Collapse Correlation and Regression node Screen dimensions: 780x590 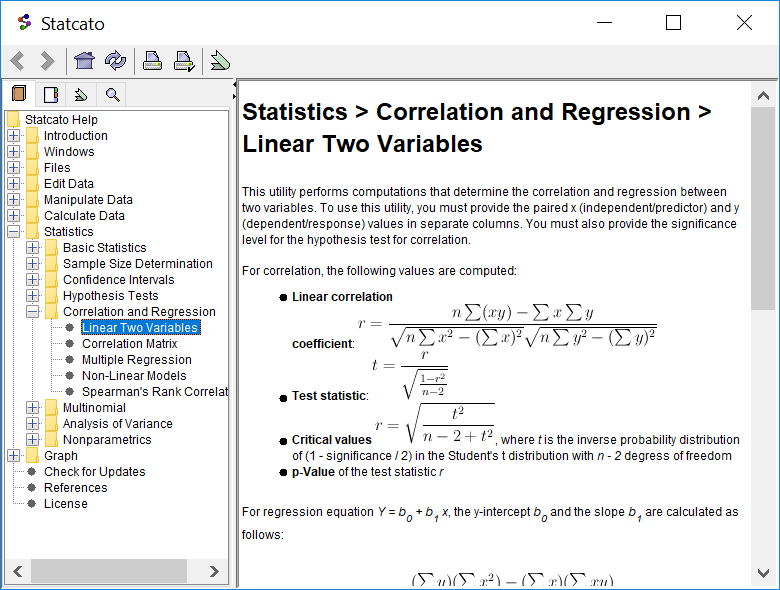point(33,312)
